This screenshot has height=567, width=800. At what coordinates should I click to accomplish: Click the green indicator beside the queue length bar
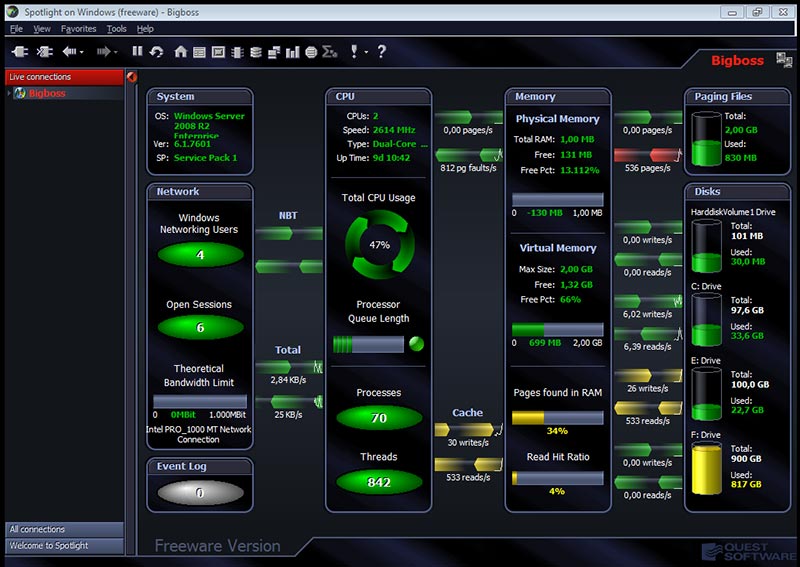point(416,344)
